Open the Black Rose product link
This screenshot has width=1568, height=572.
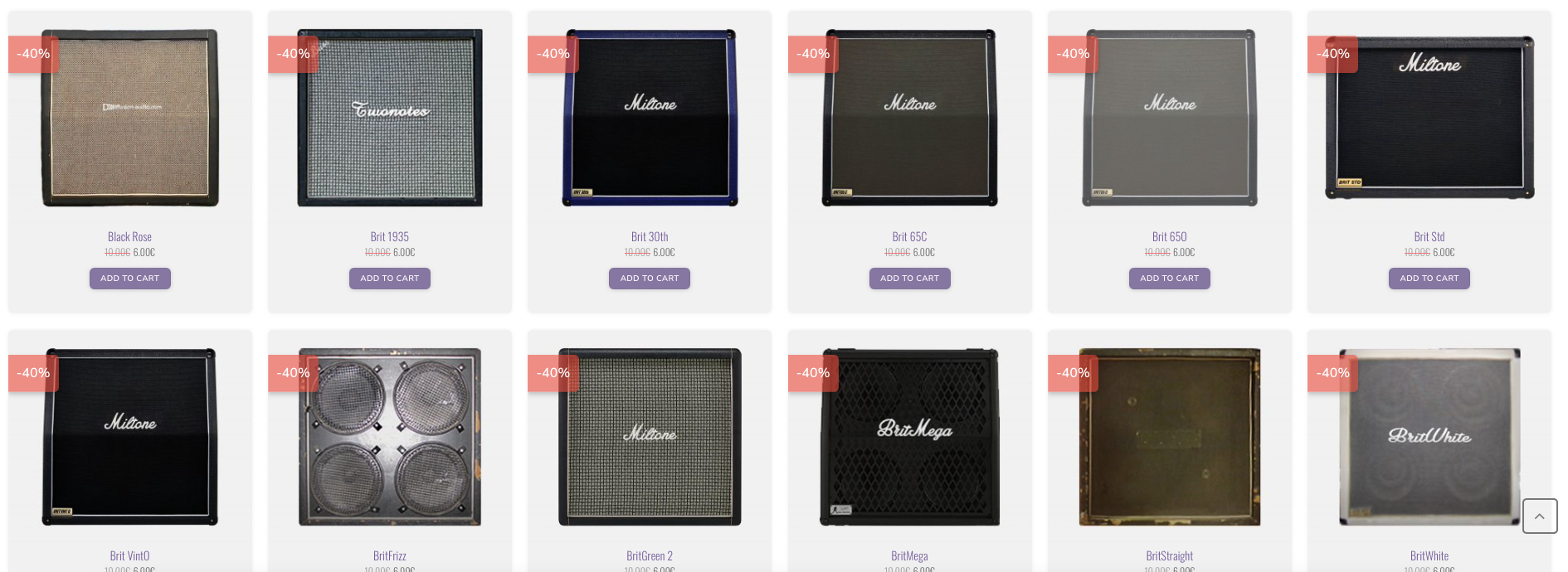[130, 237]
